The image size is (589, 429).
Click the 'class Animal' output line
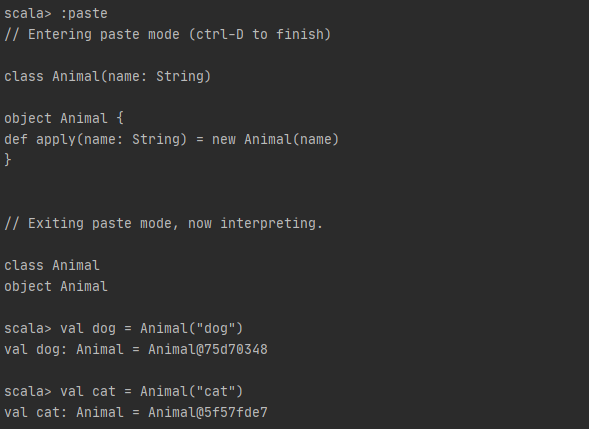point(52,266)
